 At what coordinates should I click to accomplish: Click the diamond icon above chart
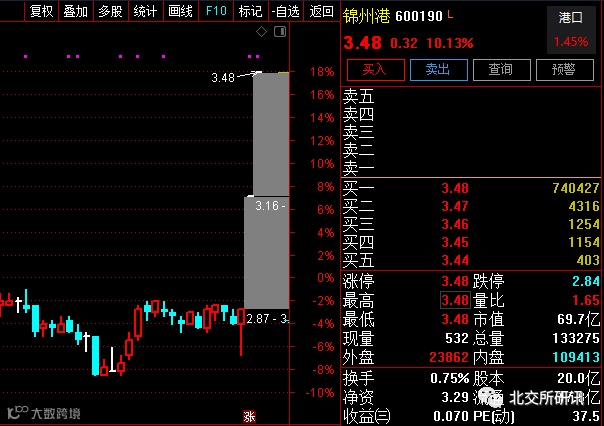(262, 32)
